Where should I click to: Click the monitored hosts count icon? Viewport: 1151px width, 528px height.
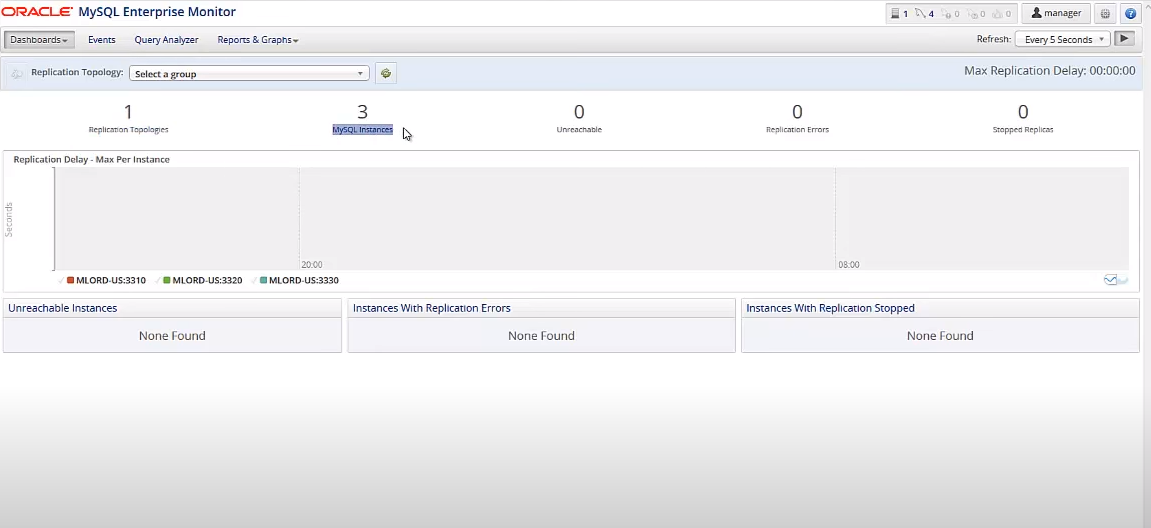[x=895, y=13]
